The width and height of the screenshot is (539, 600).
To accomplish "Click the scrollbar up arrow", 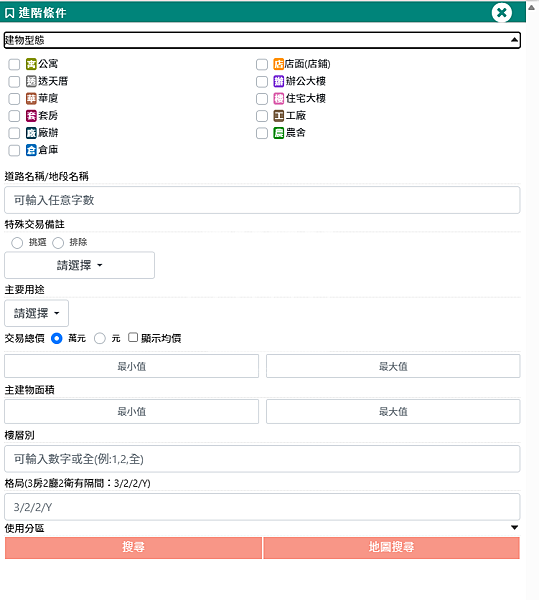I will 532,7.
